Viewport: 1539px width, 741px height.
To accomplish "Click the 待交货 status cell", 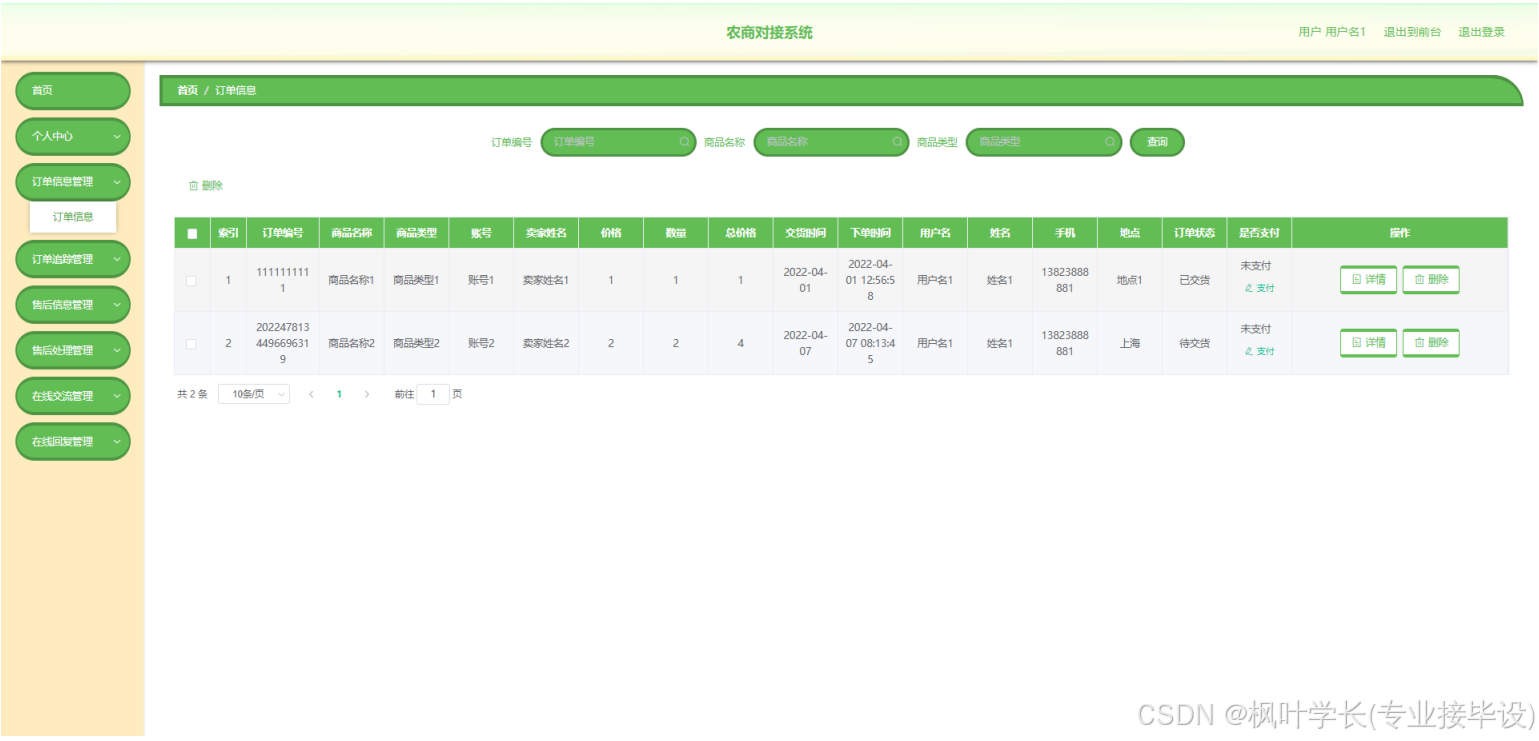I will click(x=1194, y=344).
